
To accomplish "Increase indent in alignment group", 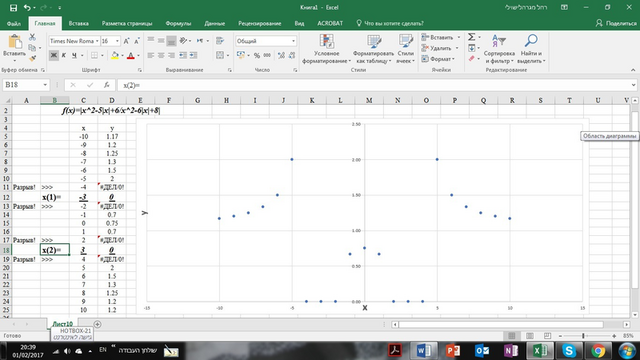I will tap(193, 55).
